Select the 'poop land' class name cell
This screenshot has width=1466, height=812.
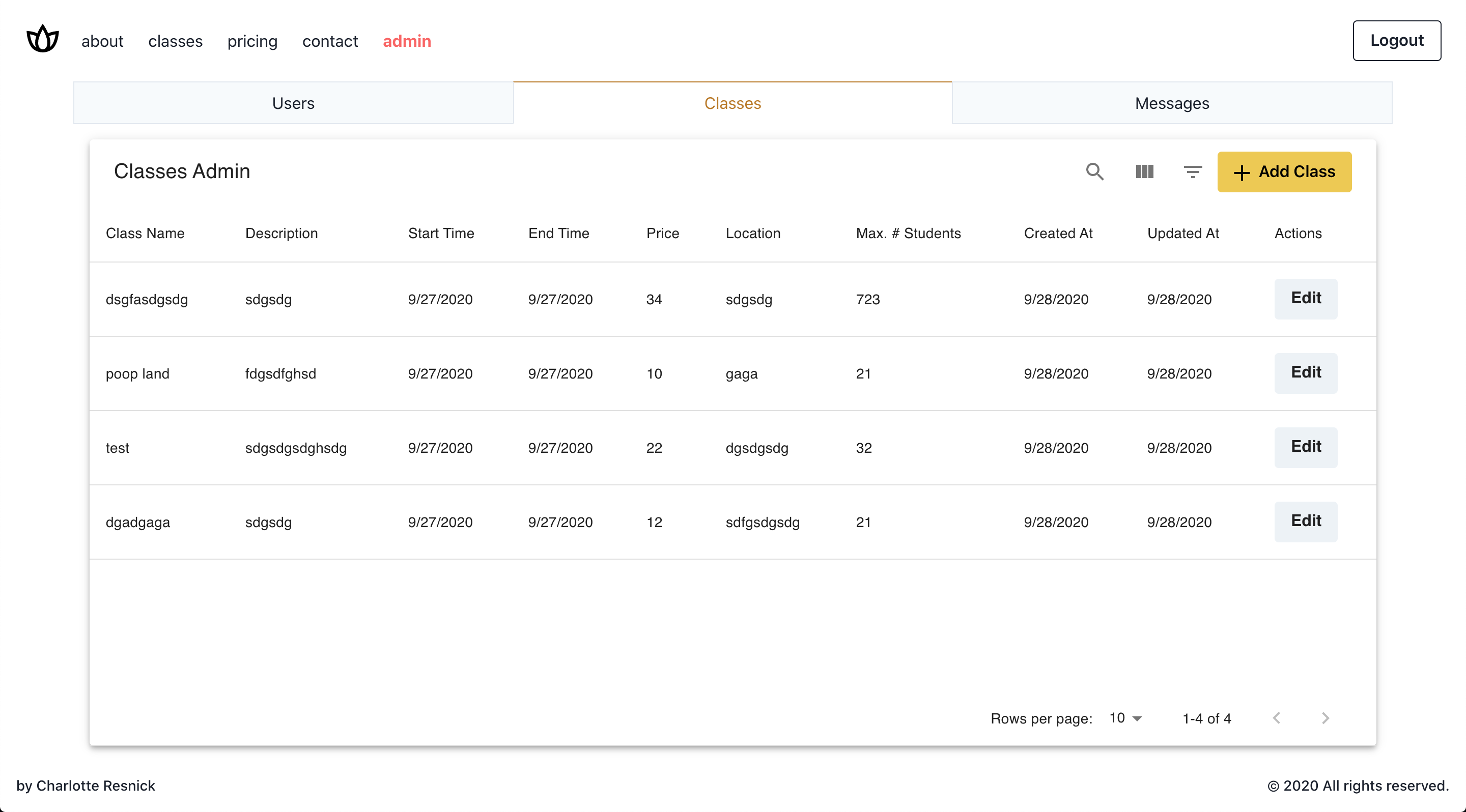pos(138,373)
